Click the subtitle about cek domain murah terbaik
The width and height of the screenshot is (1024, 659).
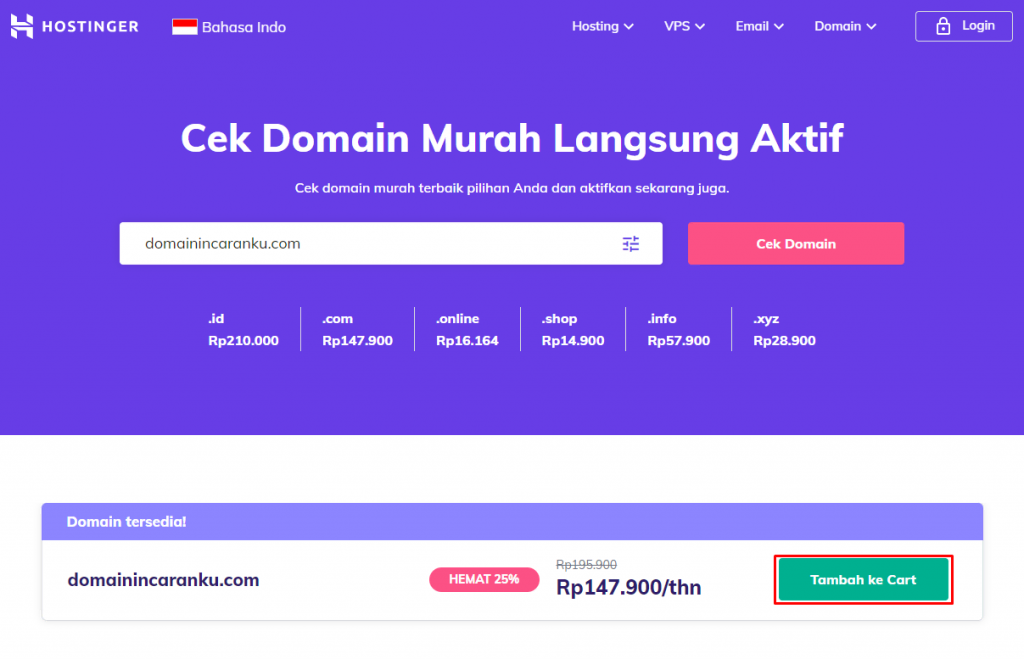[512, 188]
